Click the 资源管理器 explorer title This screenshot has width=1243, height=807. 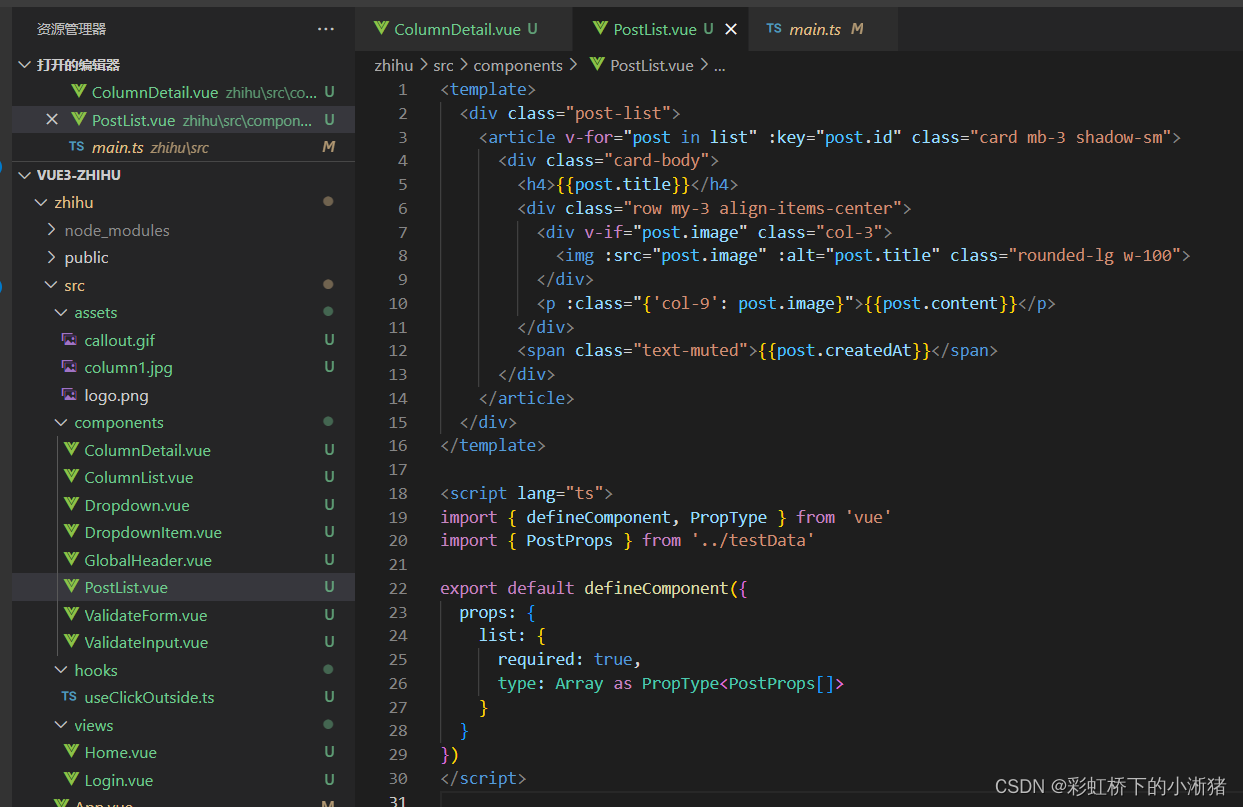pyautogui.click(x=72, y=29)
